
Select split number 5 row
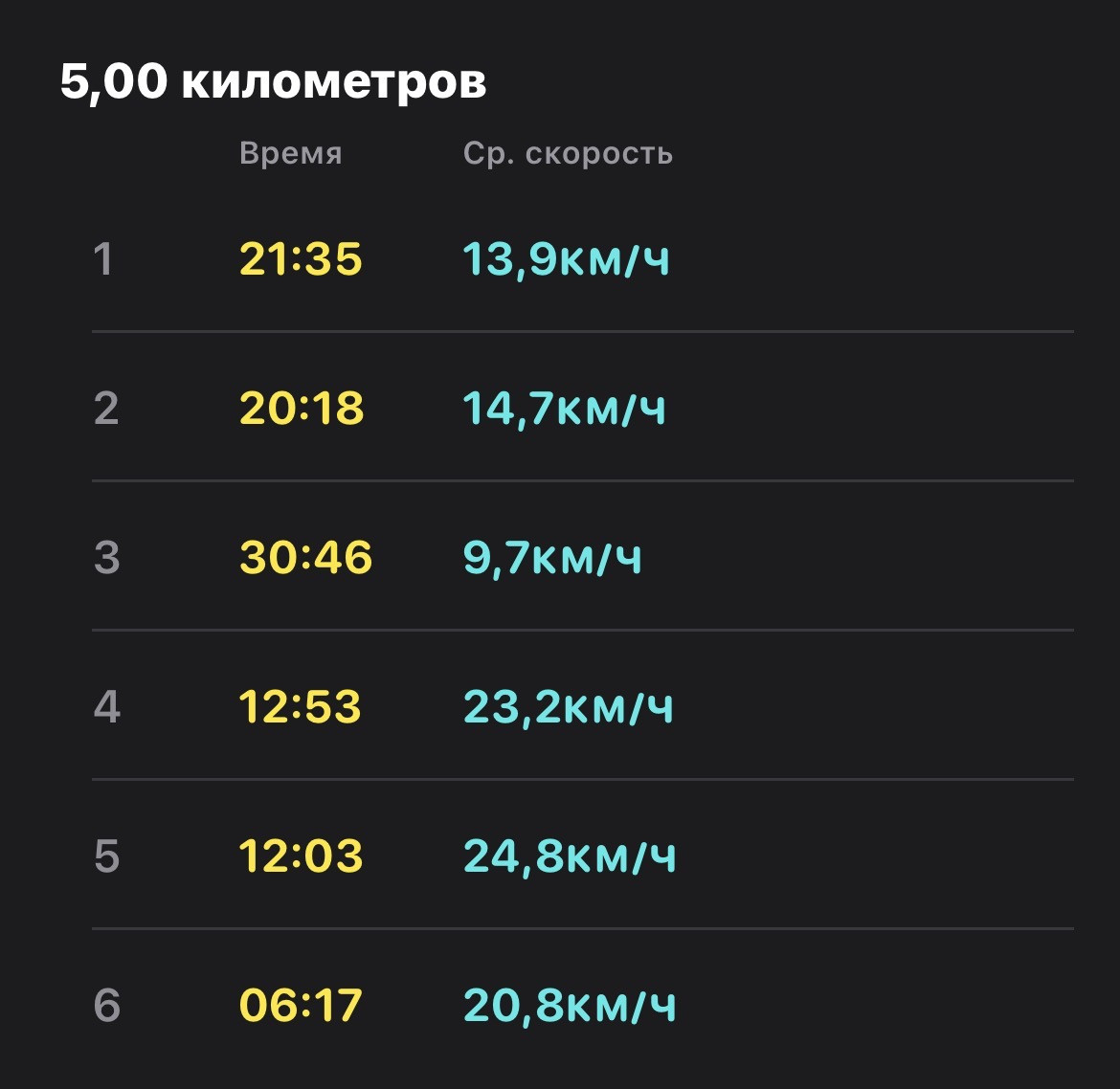[583, 856]
